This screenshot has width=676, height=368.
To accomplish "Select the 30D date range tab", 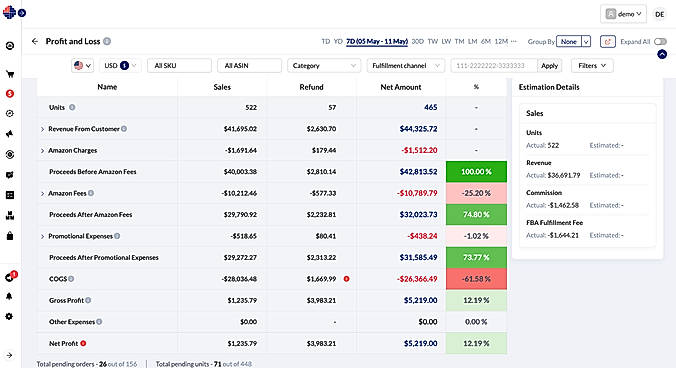I will point(417,41).
